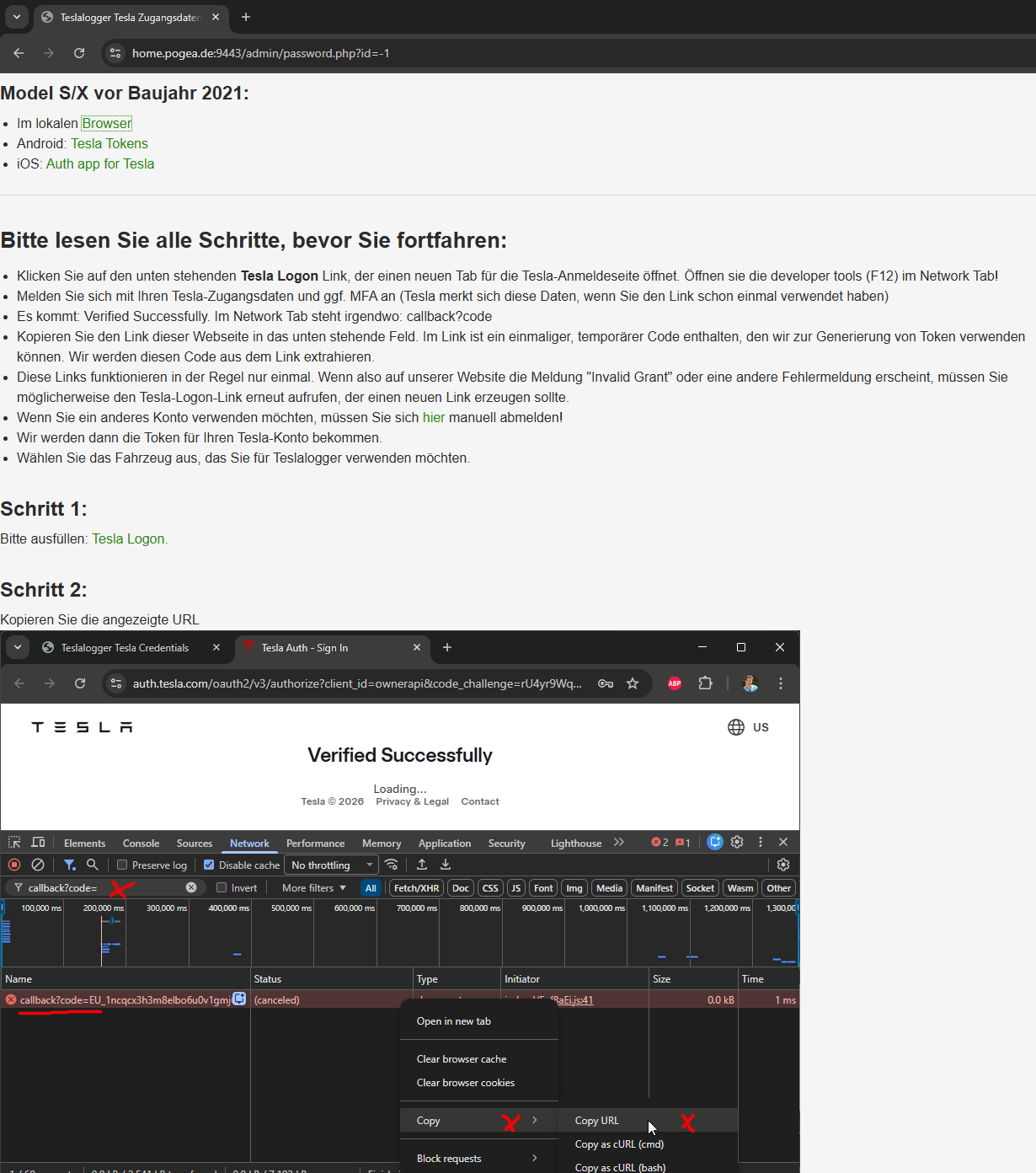Select the Tesla Auth - Sign In tab
This screenshot has width=1036, height=1173.
(333, 647)
